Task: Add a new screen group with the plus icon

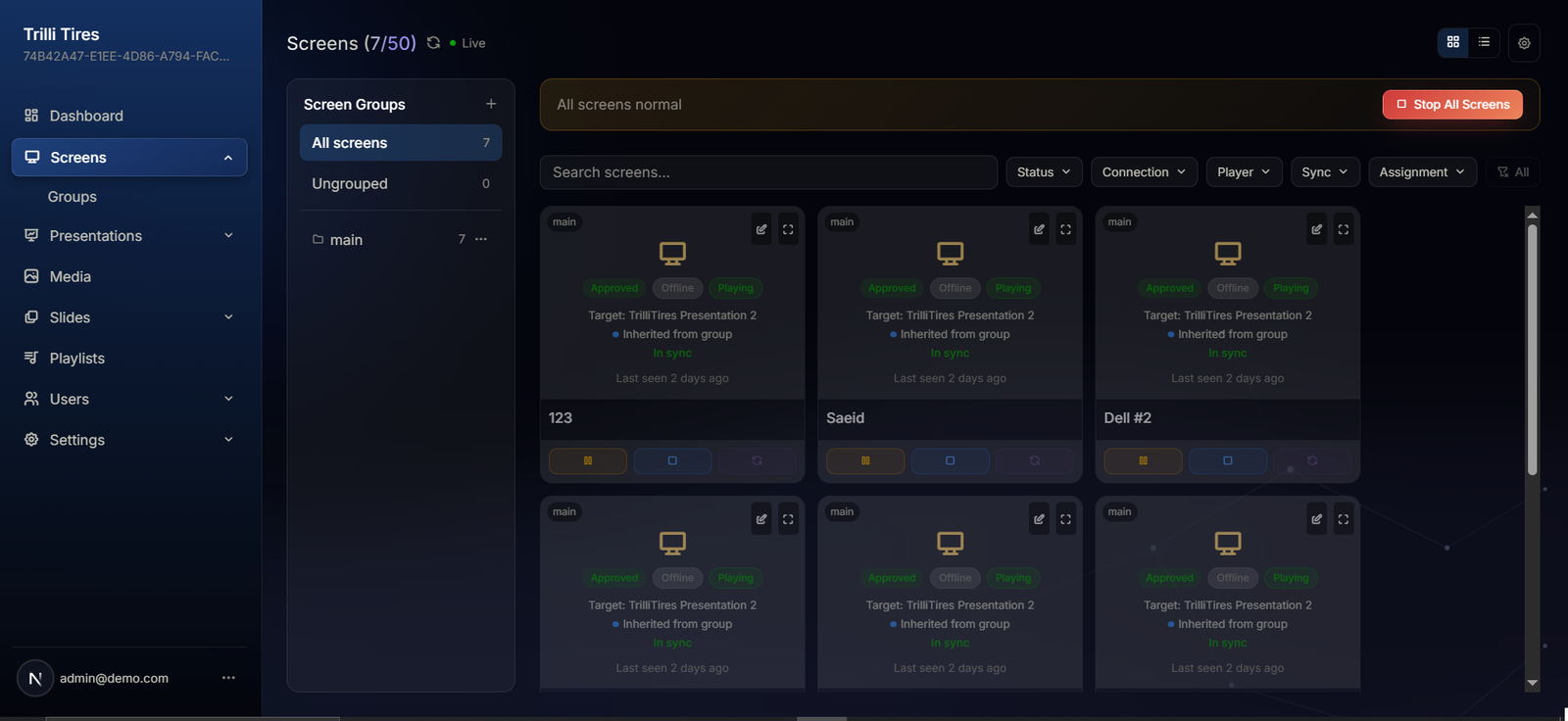Action: coord(491,104)
